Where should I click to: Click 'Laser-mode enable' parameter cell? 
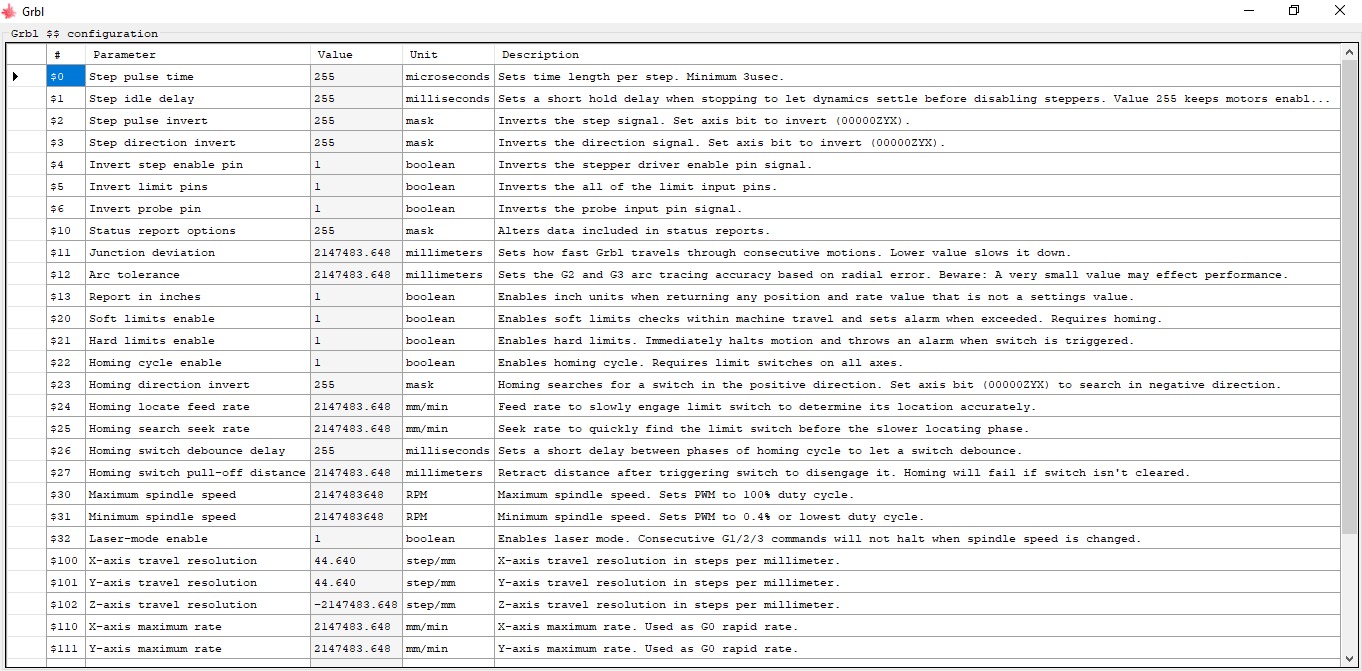(198, 539)
